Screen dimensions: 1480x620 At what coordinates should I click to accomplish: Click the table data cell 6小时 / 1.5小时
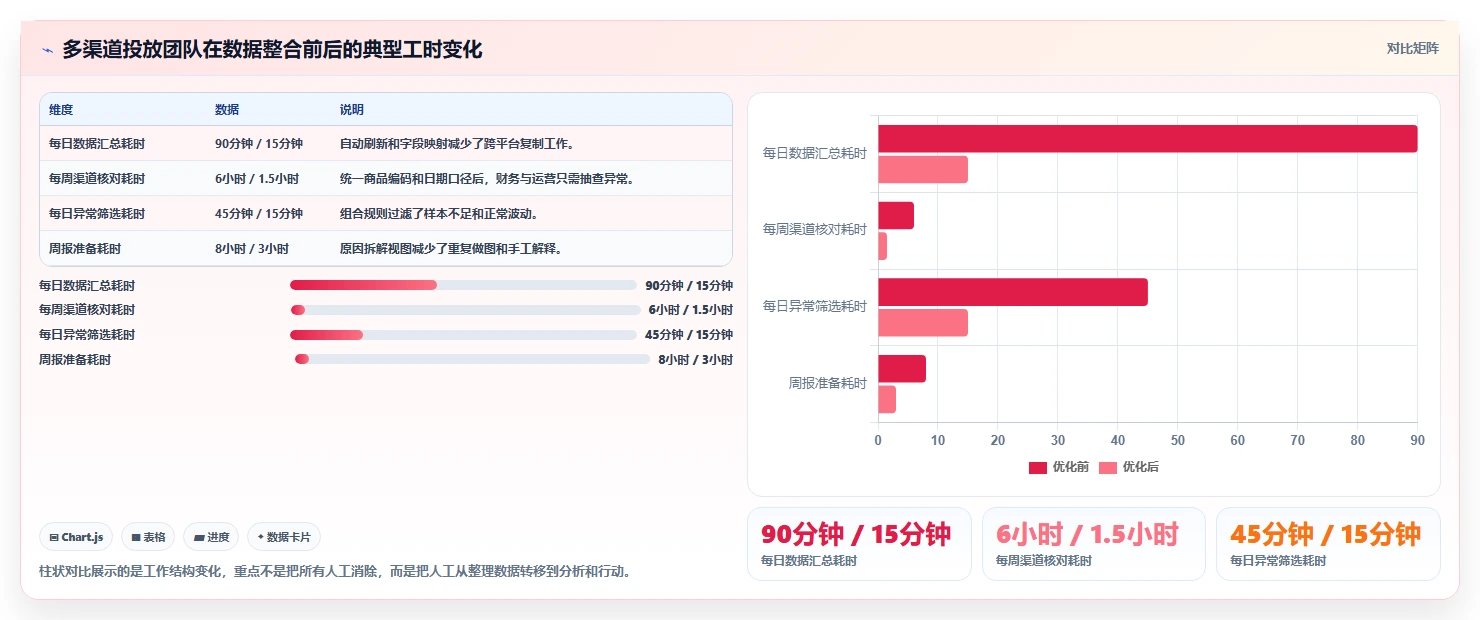click(x=257, y=179)
